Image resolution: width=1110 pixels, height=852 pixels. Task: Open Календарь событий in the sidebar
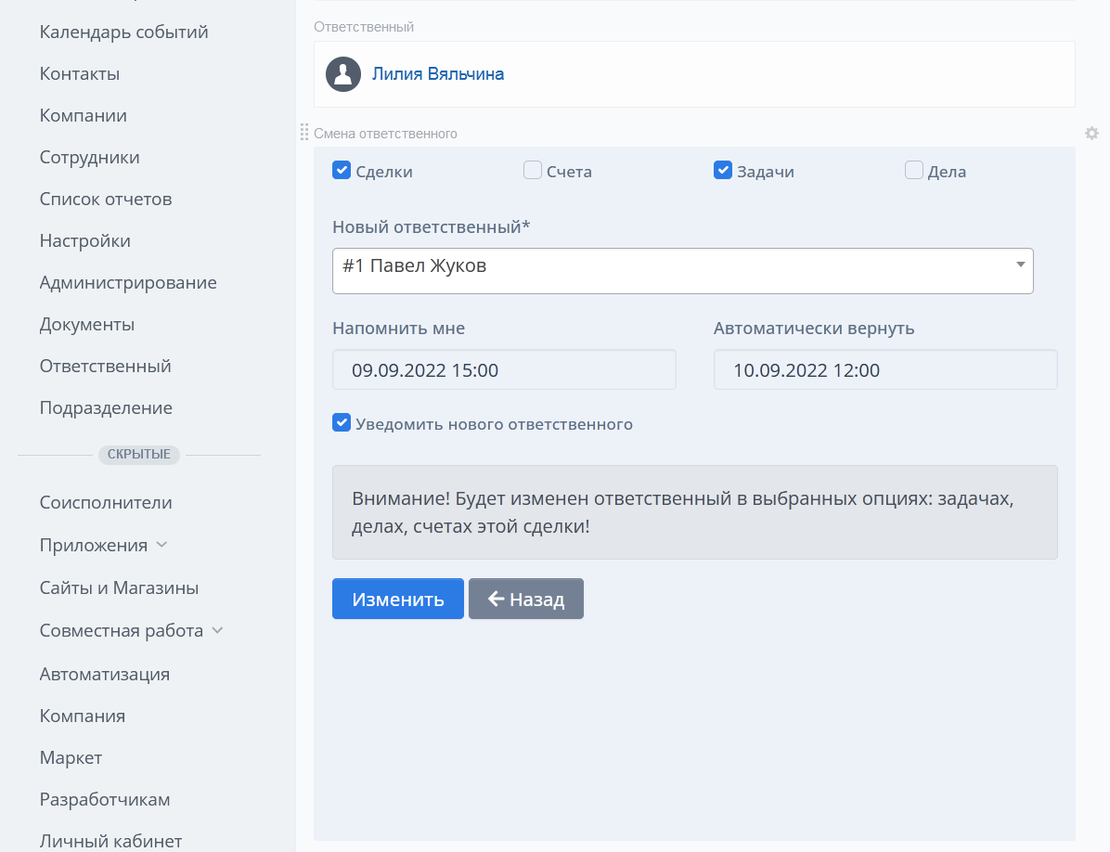point(124,32)
